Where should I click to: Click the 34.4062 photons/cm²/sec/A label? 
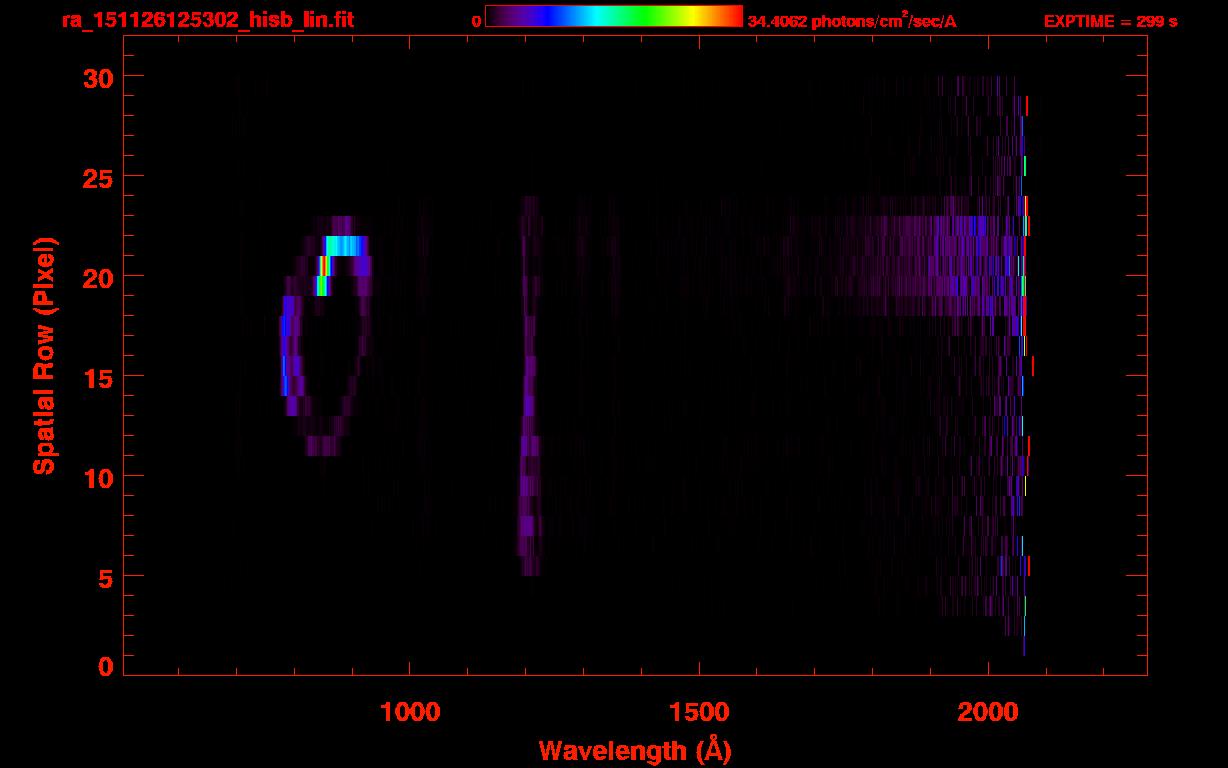click(x=851, y=21)
